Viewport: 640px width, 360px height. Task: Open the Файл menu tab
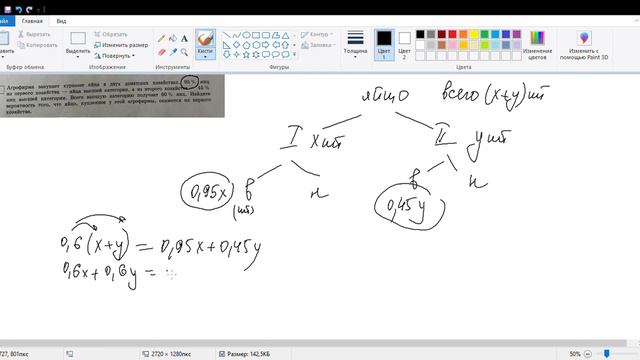[6, 21]
